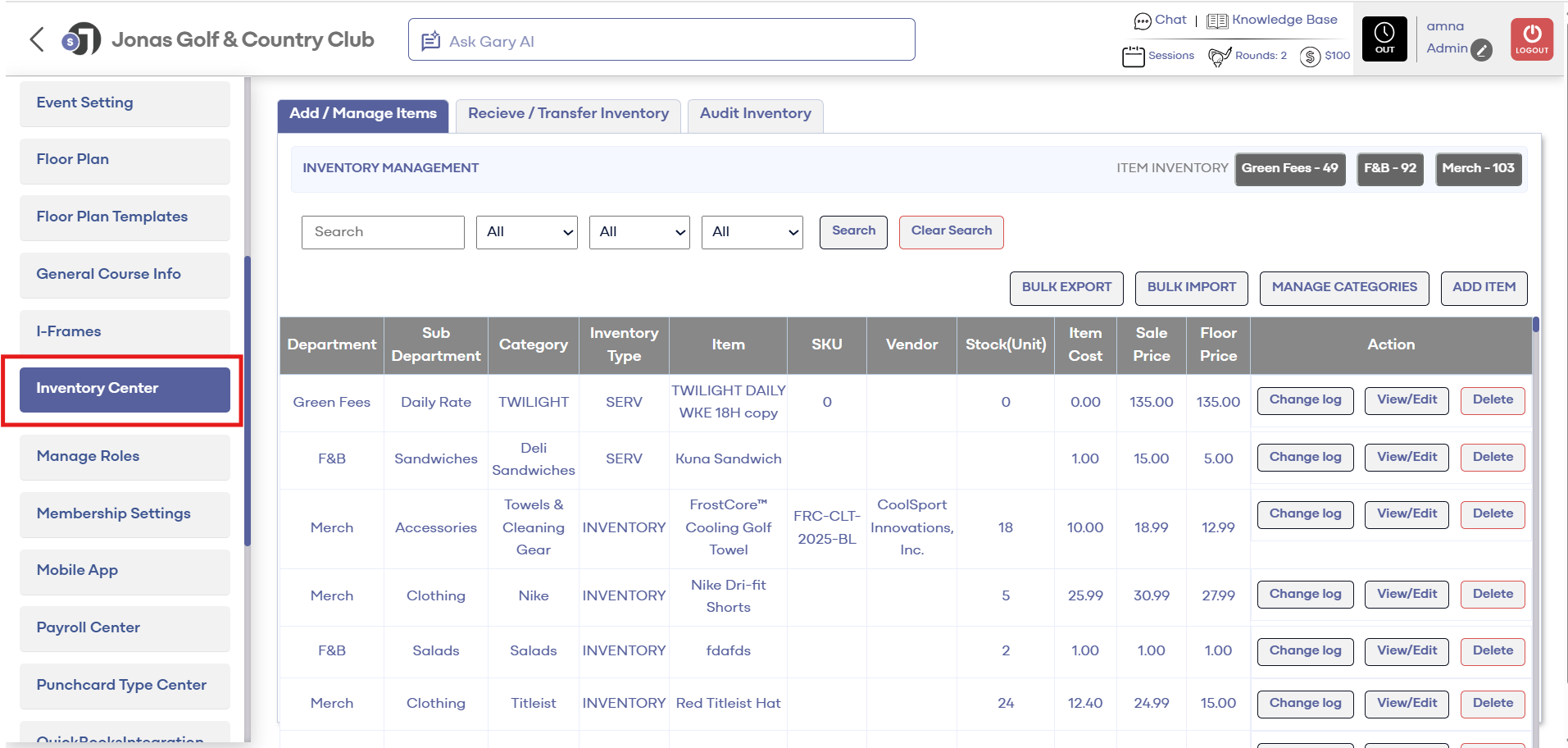Click the back arrow icon in header

click(37, 39)
